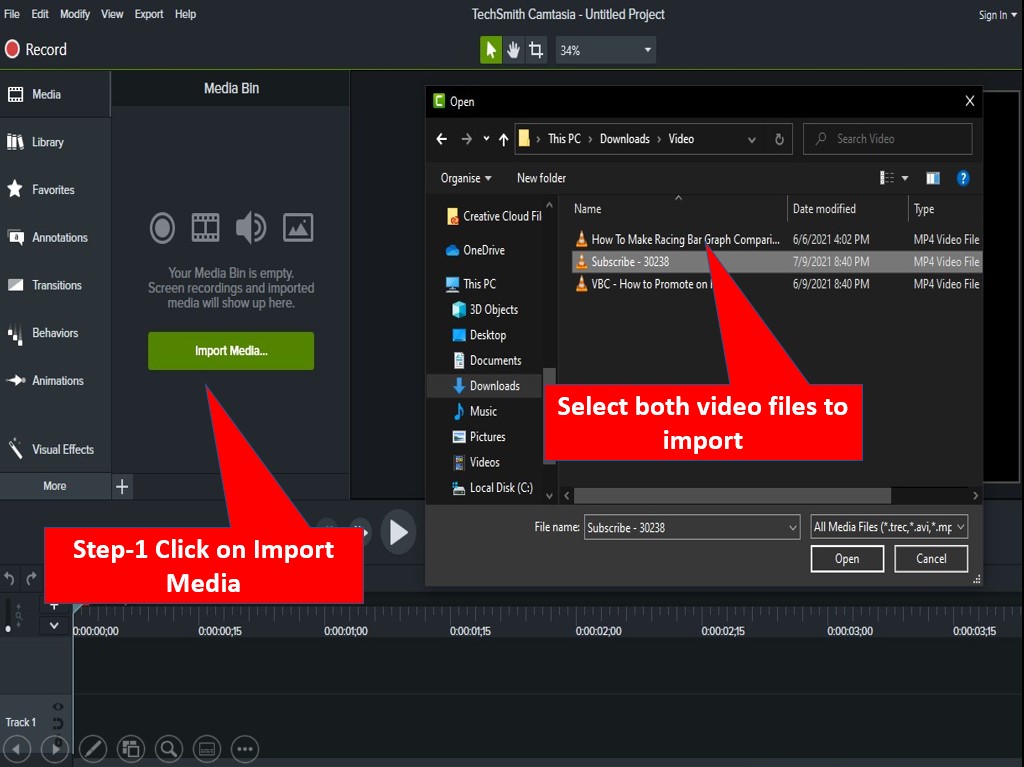Change the view layout icon
This screenshot has height=767, width=1024.
(886, 178)
